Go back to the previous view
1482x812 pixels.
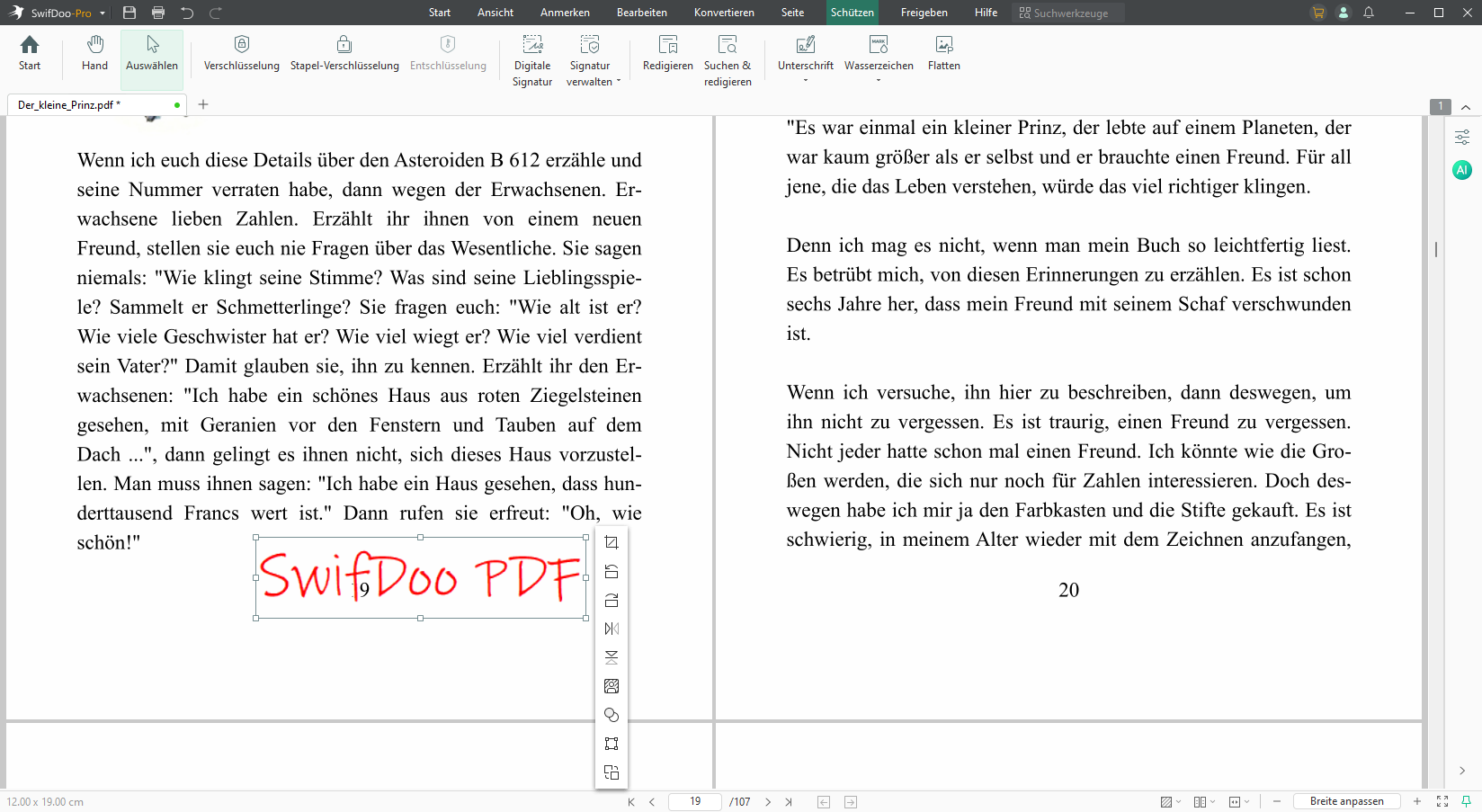coord(824,801)
